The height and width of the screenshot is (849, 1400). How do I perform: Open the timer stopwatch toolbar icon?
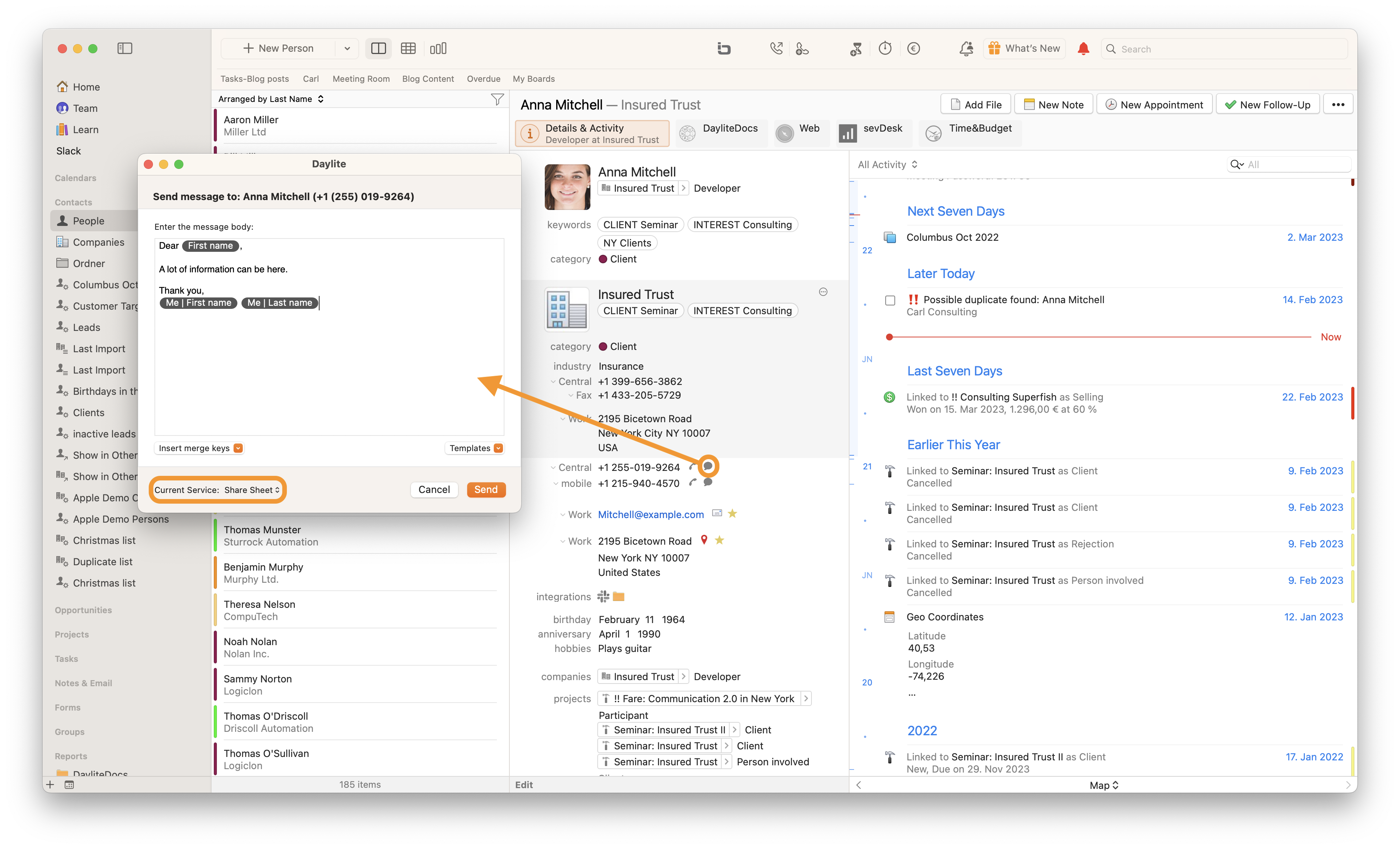[x=885, y=48]
